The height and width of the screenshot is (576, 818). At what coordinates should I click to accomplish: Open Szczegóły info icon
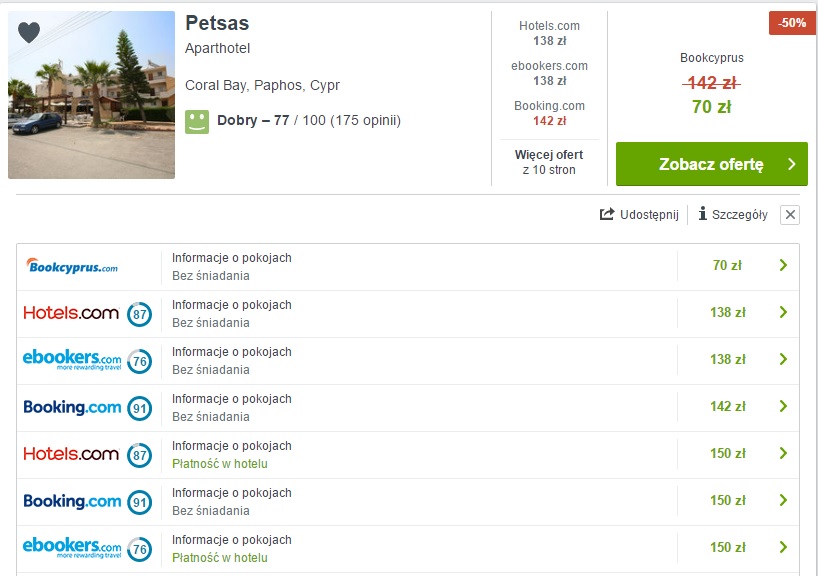(x=703, y=213)
